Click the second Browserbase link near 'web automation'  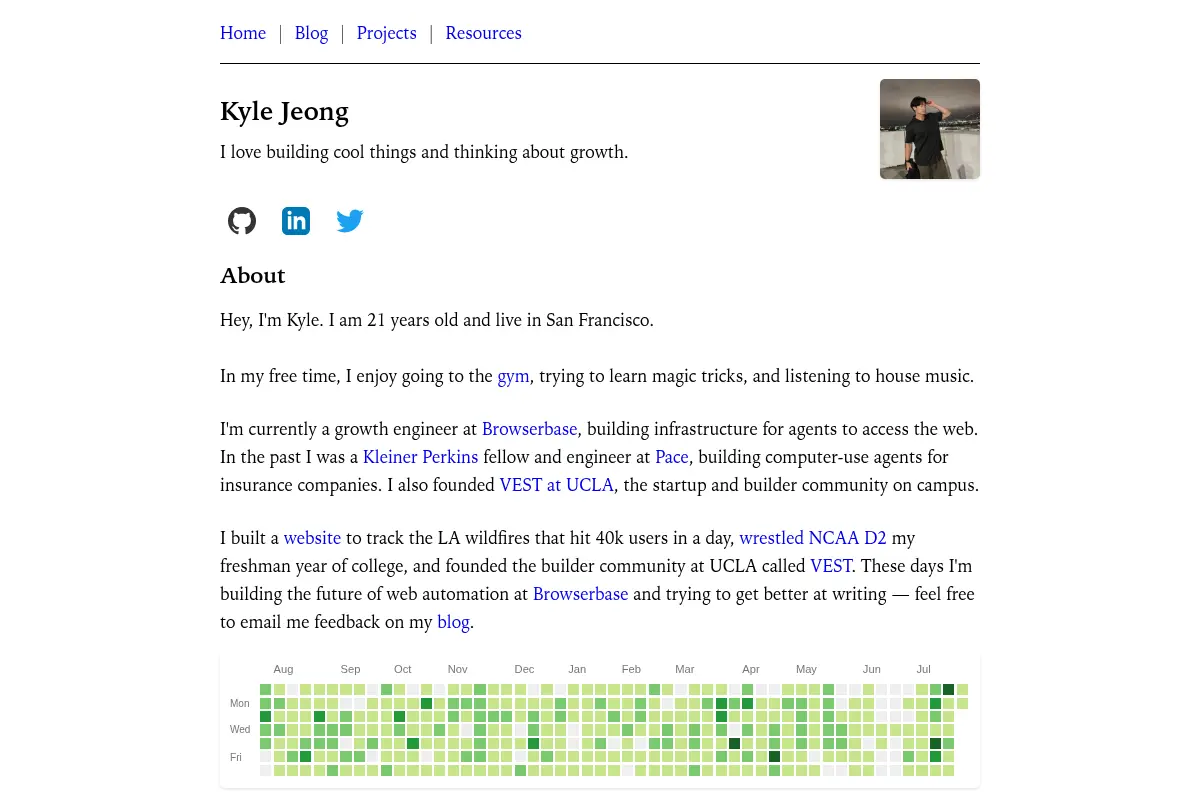tap(580, 594)
